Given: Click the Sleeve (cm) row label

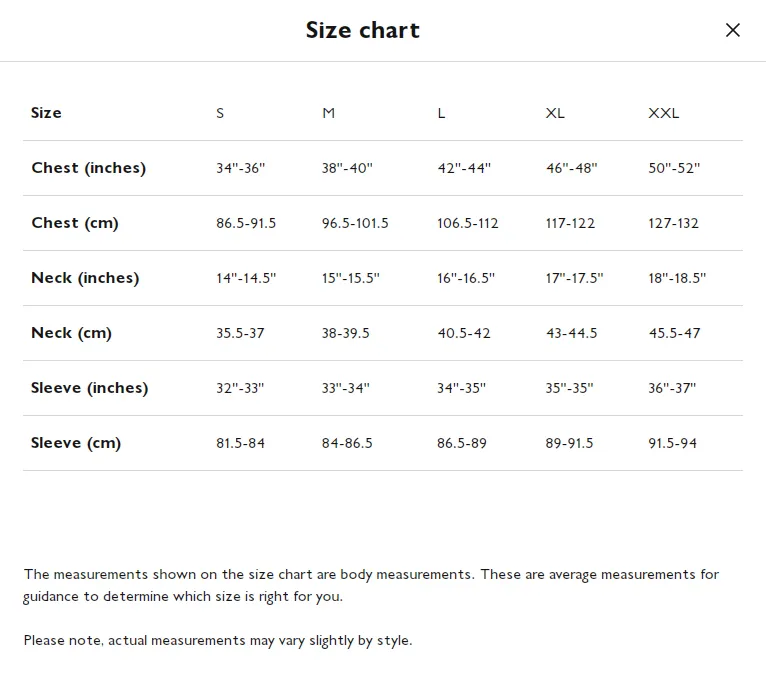Looking at the screenshot, I should click(x=76, y=443).
